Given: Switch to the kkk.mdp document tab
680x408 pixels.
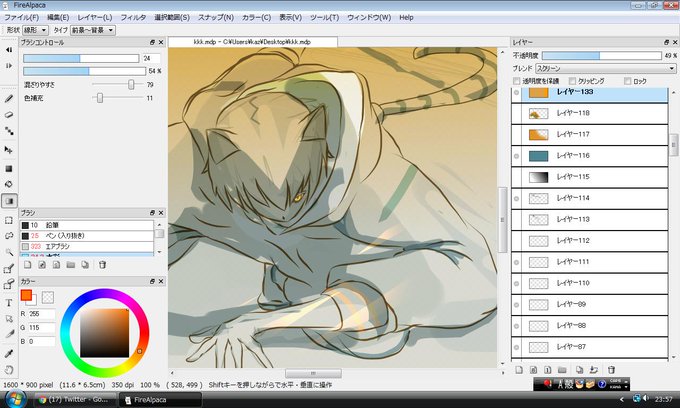Looking at the screenshot, I should click(x=252, y=42).
